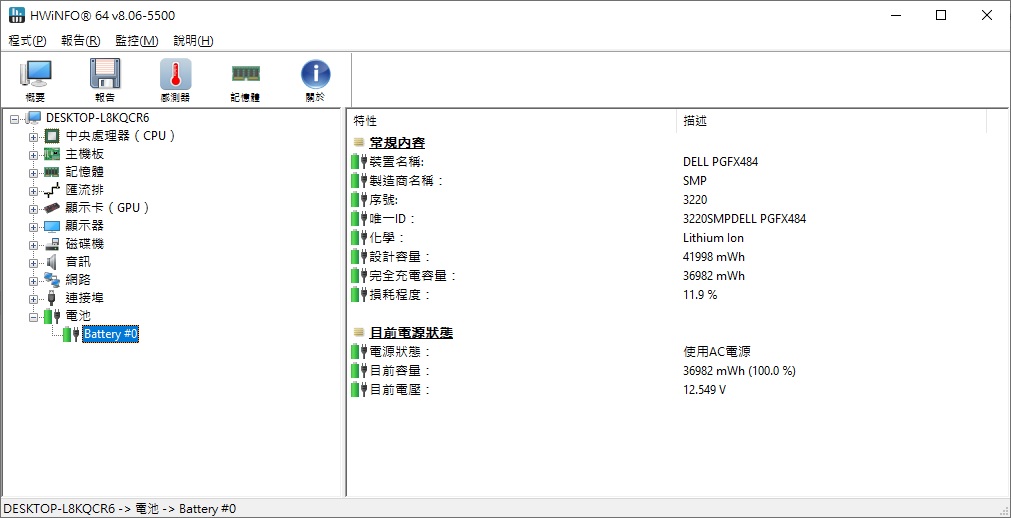Click the 顯示卡 GPU card icon
Image resolution: width=1011 pixels, height=518 pixels.
(52, 208)
